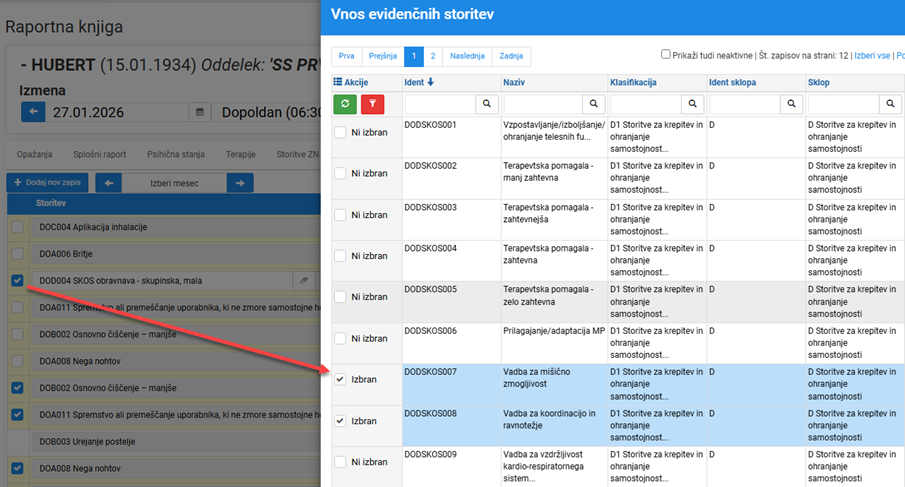This screenshot has width=905, height=487.
Task: Click the date field 27.01.2026
Action: click(x=117, y=112)
